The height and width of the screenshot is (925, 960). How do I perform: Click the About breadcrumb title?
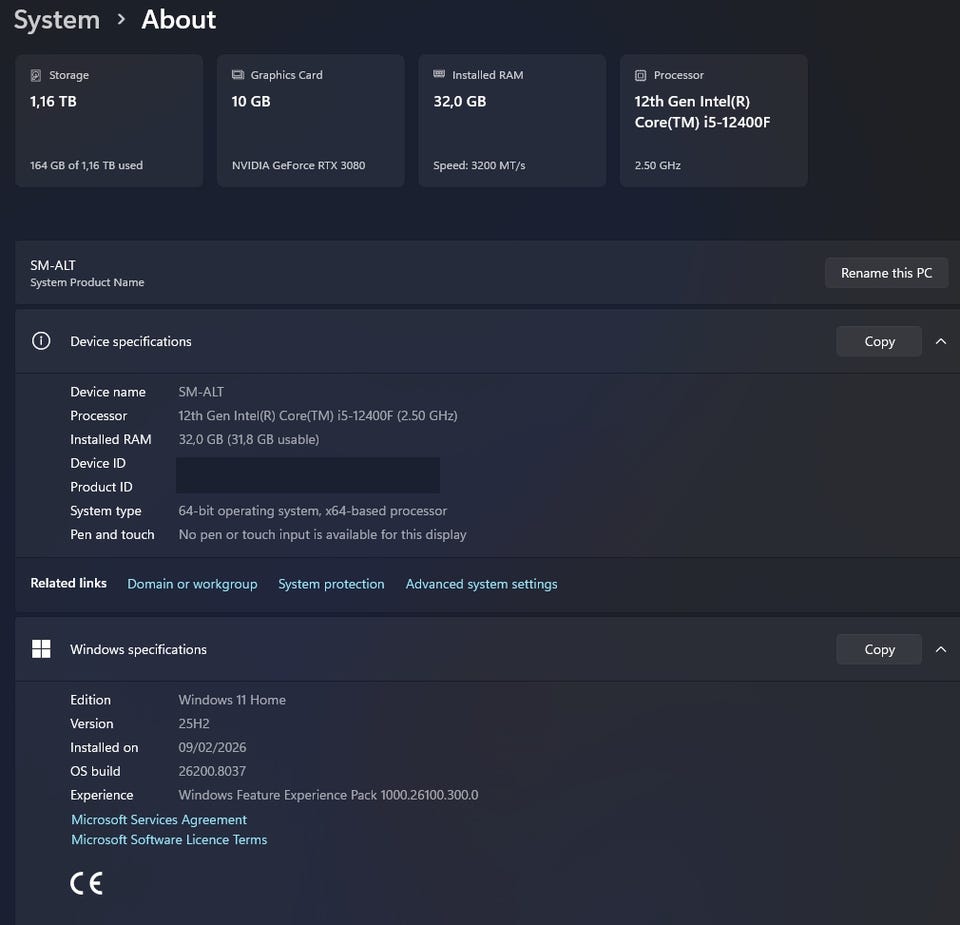[178, 20]
